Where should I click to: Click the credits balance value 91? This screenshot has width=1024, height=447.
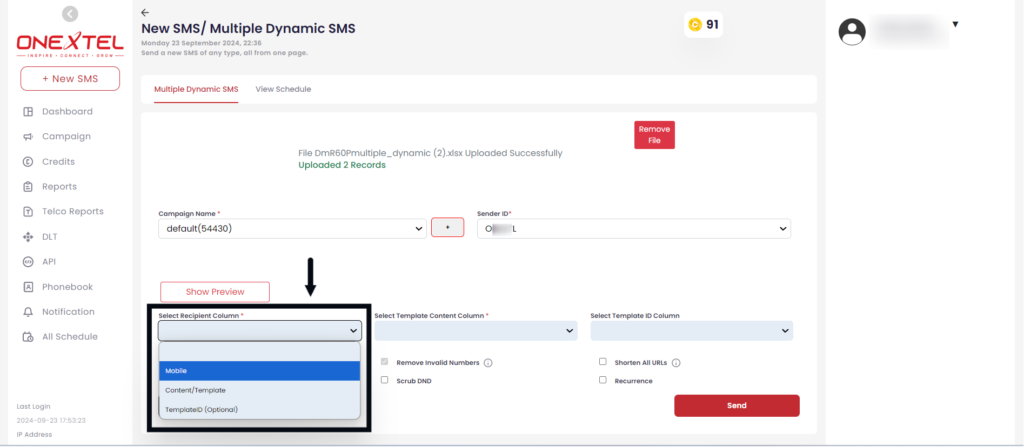coord(712,25)
